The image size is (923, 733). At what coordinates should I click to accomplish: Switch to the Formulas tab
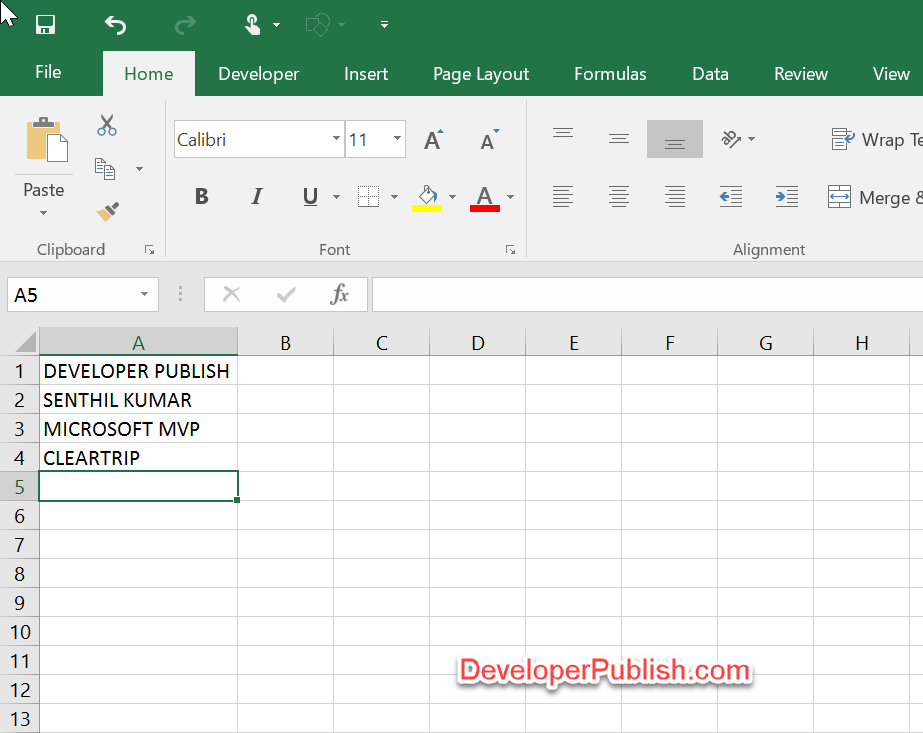pyautogui.click(x=610, y=74)
